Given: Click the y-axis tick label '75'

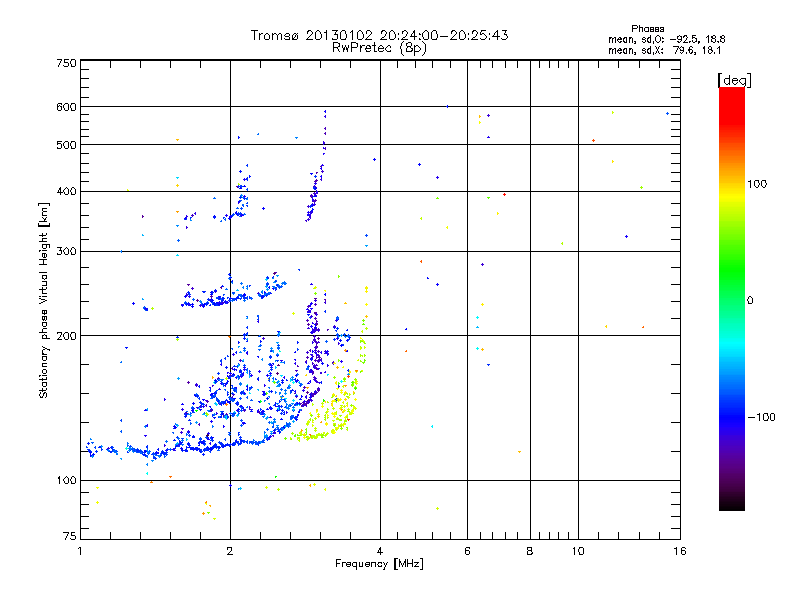Looking at the screenshot, I should (x=70, y=536).
